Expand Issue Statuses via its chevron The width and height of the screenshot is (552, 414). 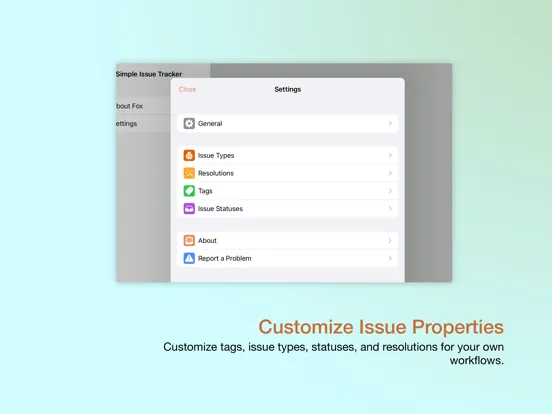390,209
